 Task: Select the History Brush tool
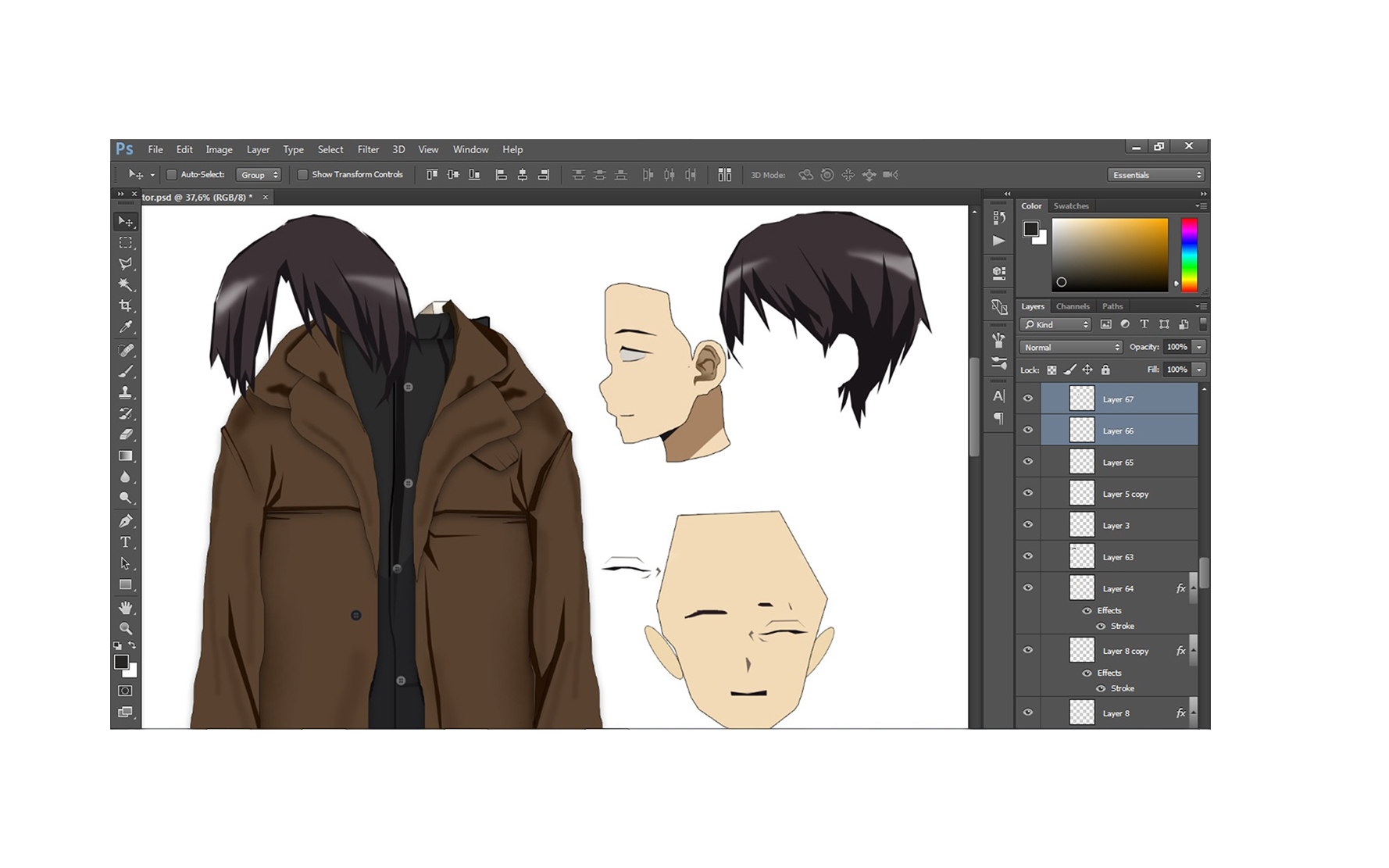[x=126, y=414]
